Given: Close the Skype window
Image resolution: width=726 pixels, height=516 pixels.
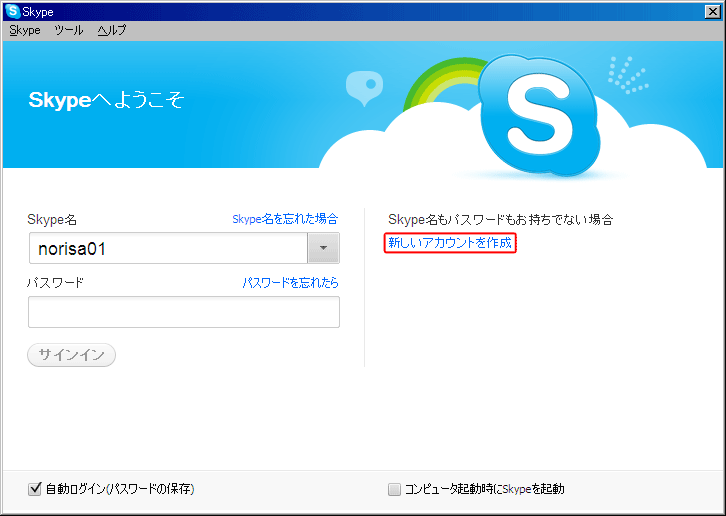Looking at the screenshot, I should coord(712,12).
